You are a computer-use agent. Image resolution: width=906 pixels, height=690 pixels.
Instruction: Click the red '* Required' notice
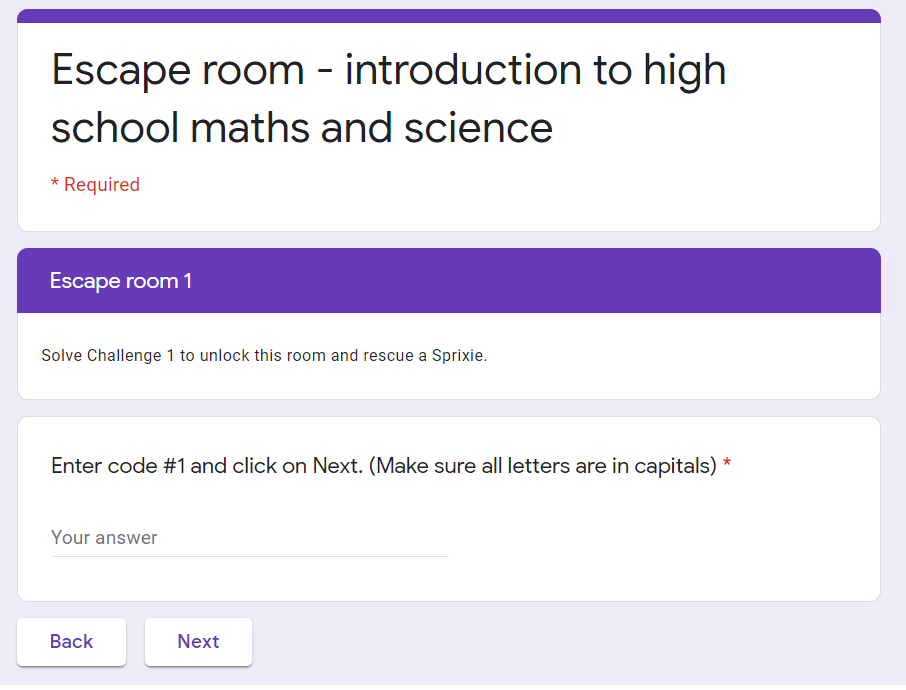[95, 185]
